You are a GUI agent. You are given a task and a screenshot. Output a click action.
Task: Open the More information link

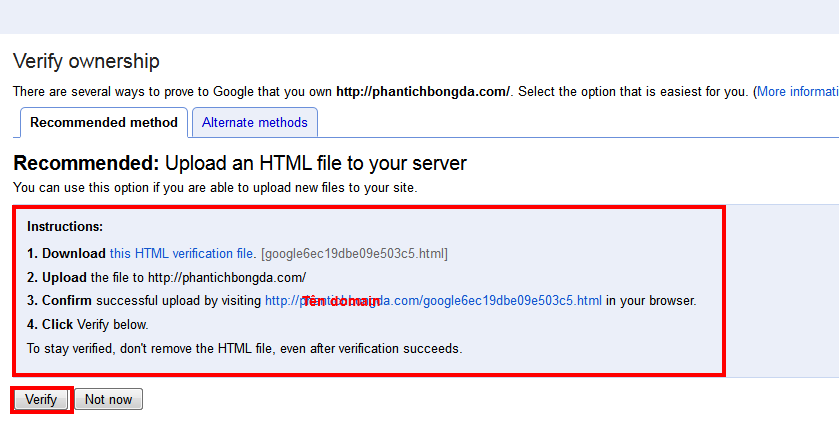click(797, 92)
